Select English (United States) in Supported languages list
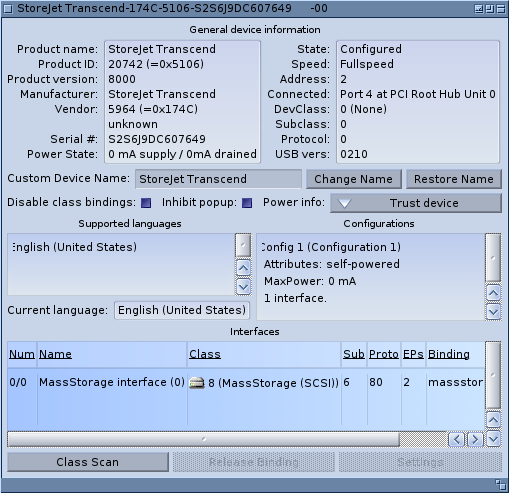509x493 pixels. [75, 247]
